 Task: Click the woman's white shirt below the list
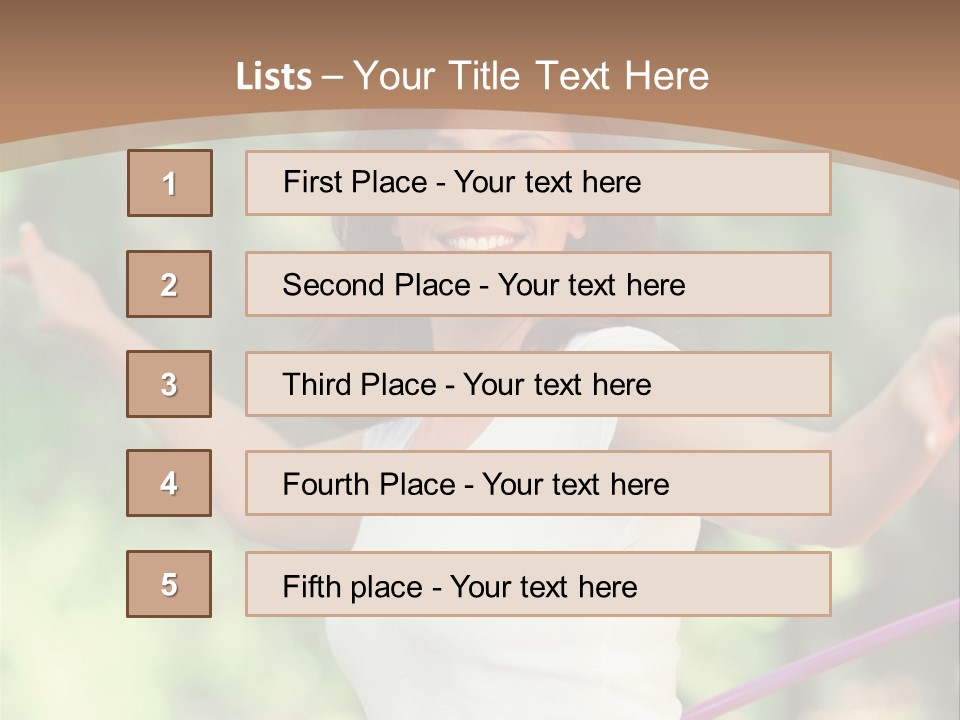pos(500,660)
